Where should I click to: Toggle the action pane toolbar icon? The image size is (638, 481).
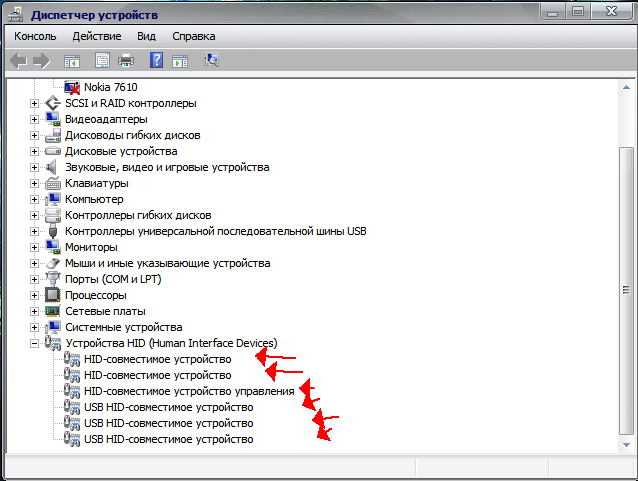click(180, 61)
